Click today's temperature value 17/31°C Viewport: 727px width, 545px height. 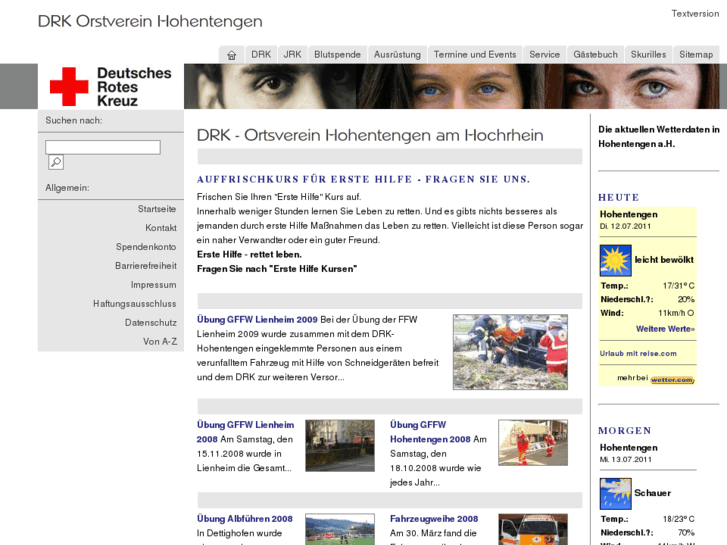[679, 286]
